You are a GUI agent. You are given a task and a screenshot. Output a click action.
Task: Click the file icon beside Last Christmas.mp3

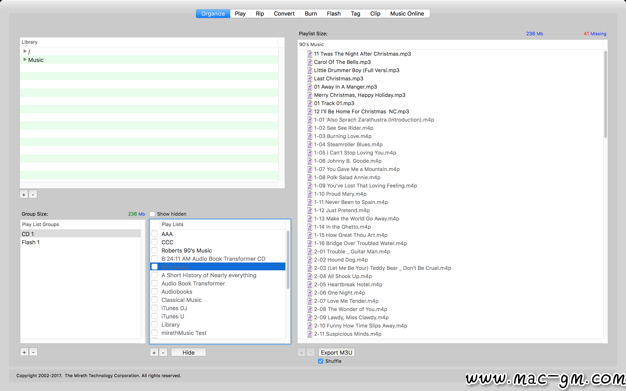click(x=309, y=78)
